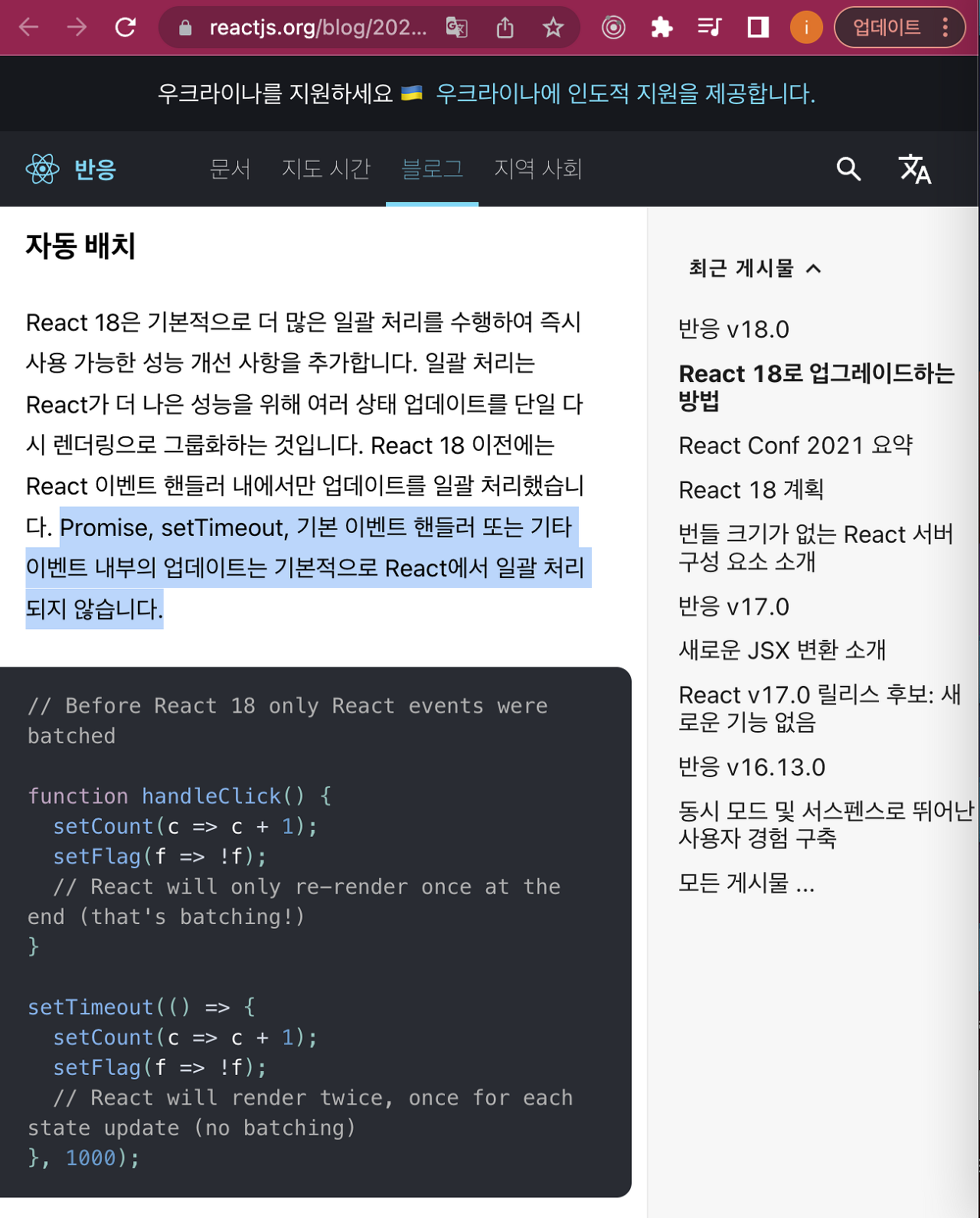Open the three-dot Chrome menu

(946, 28)
